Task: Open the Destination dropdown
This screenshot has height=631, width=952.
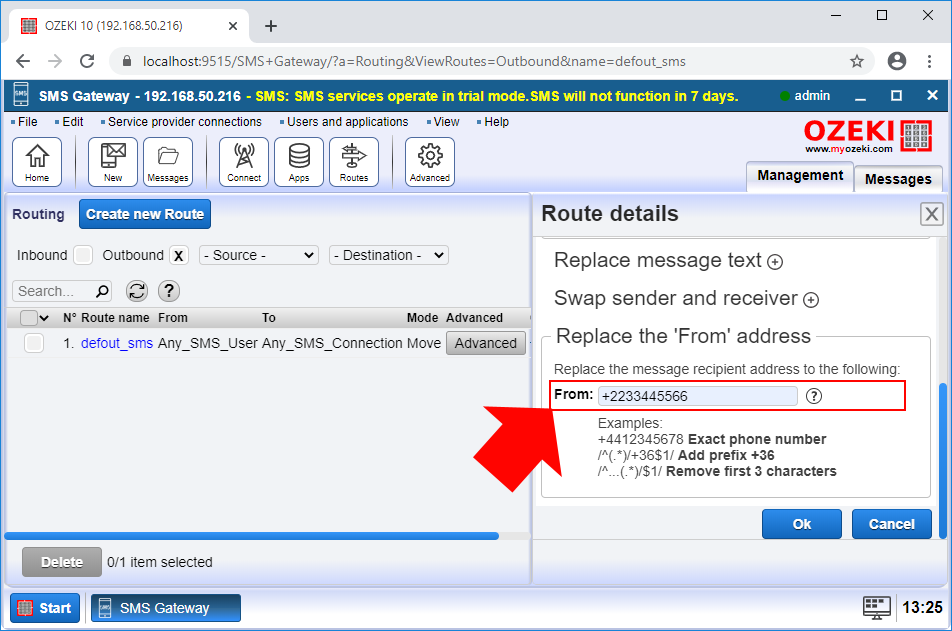Action: 389,255
